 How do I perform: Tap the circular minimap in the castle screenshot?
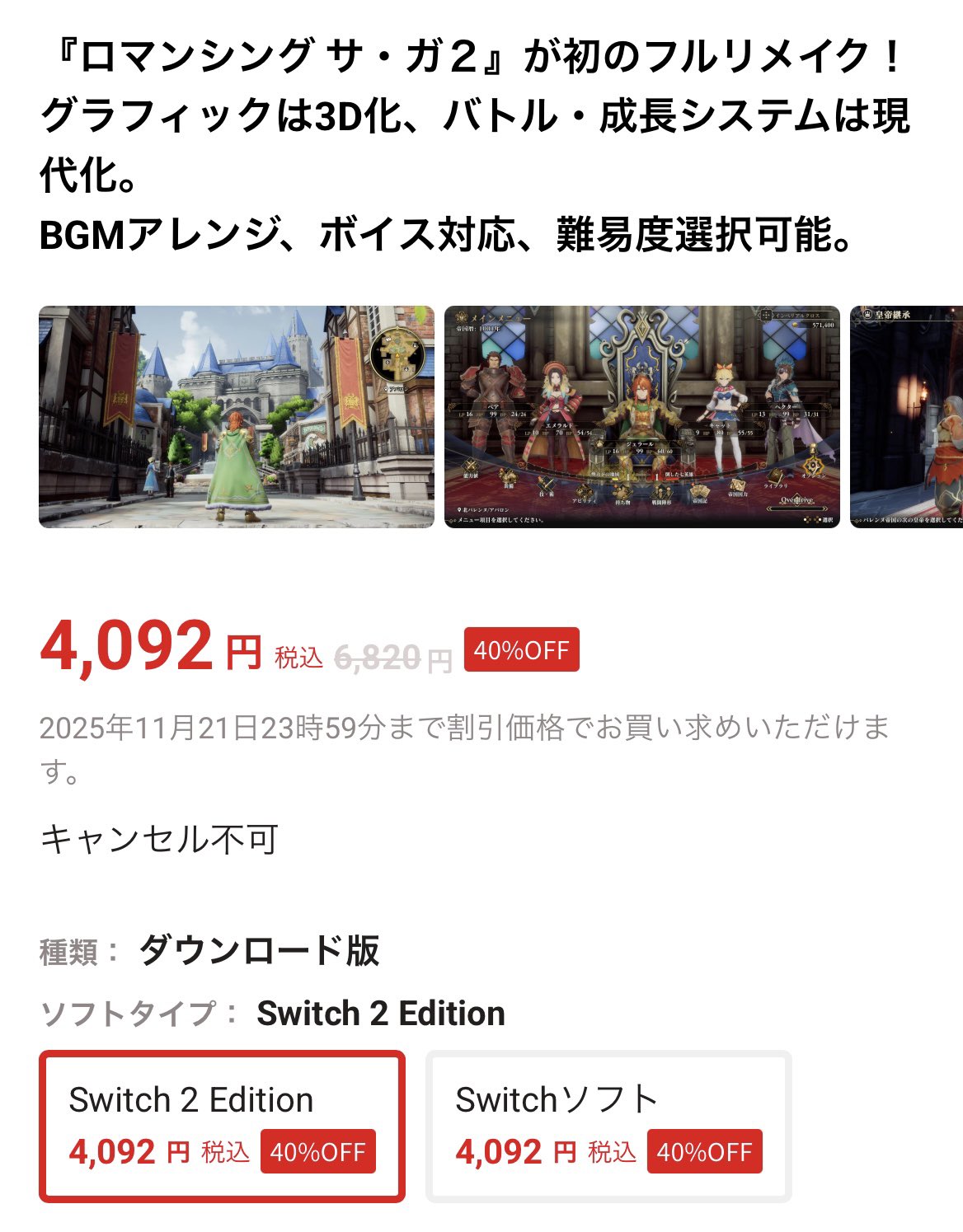coord(397,355)
